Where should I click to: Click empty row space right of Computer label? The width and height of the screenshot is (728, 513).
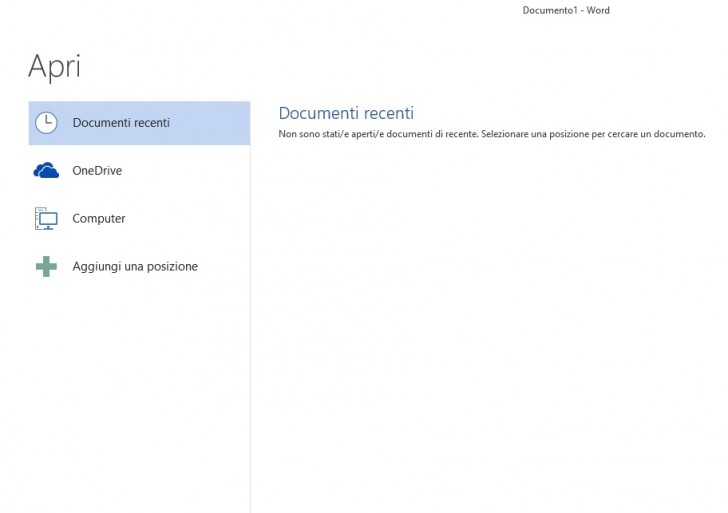(x=190, y=219)
